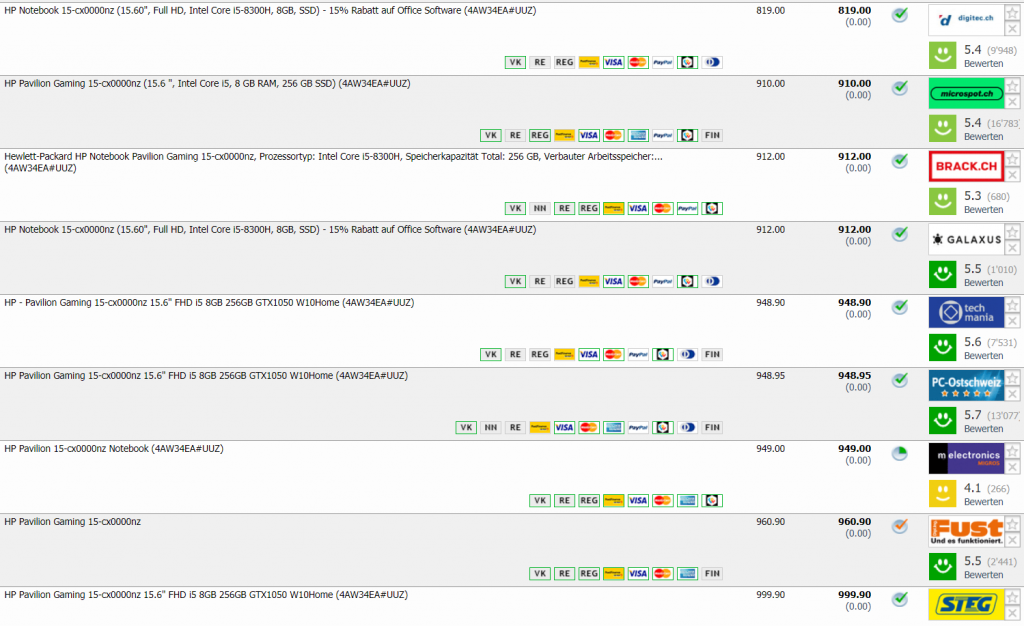
Task: Hide the melectronics offer with X icon
Action: pos(1012,467)
